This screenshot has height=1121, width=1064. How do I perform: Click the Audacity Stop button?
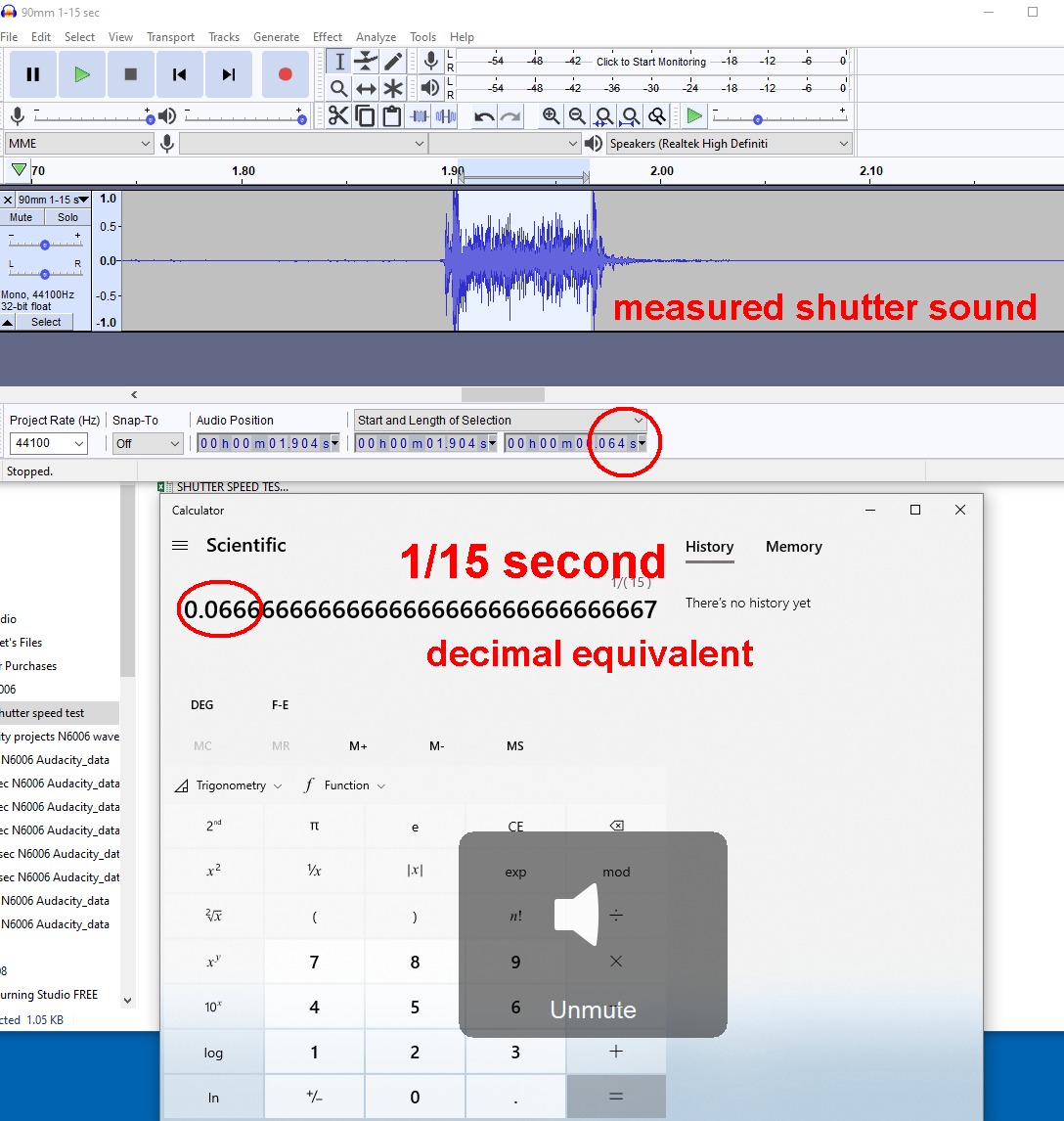[x=131, y=74]
